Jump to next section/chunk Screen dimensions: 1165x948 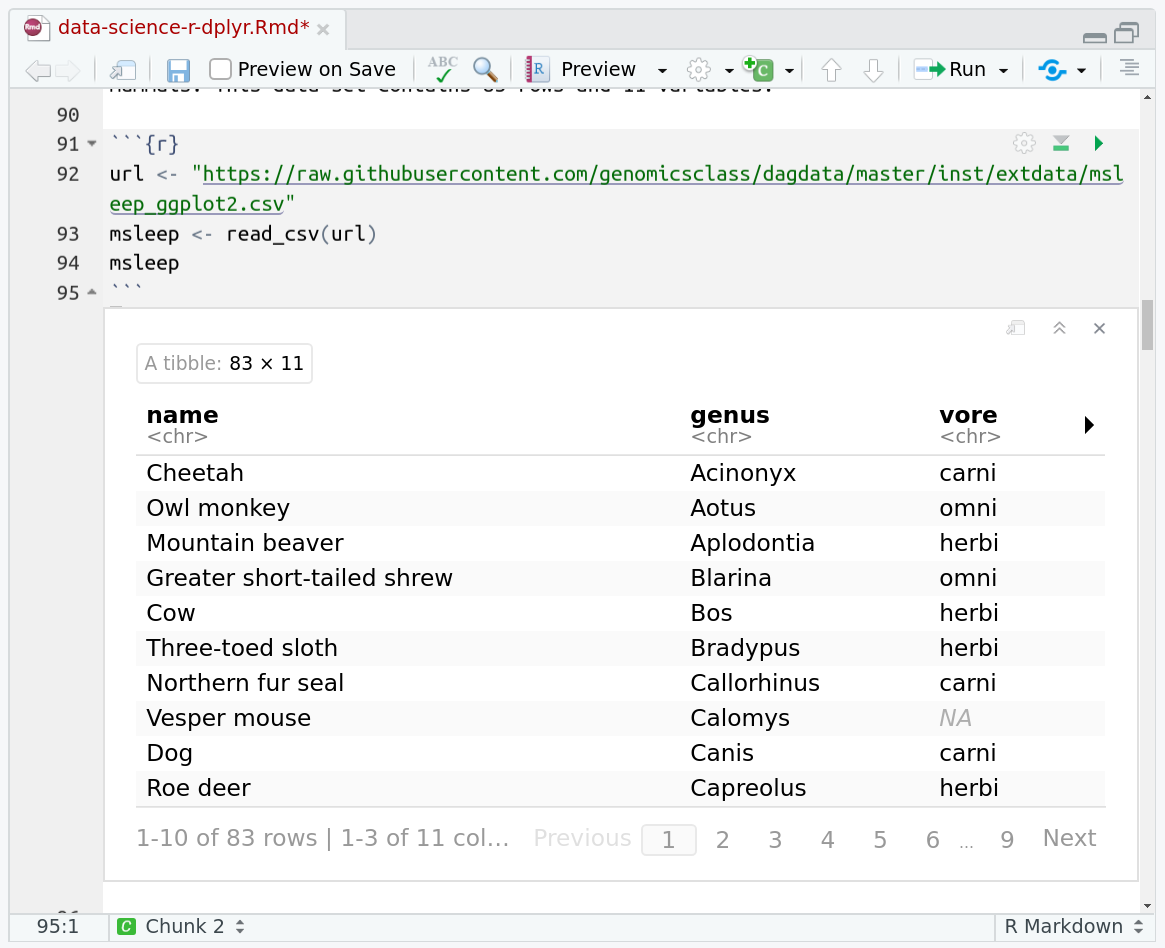874,70
